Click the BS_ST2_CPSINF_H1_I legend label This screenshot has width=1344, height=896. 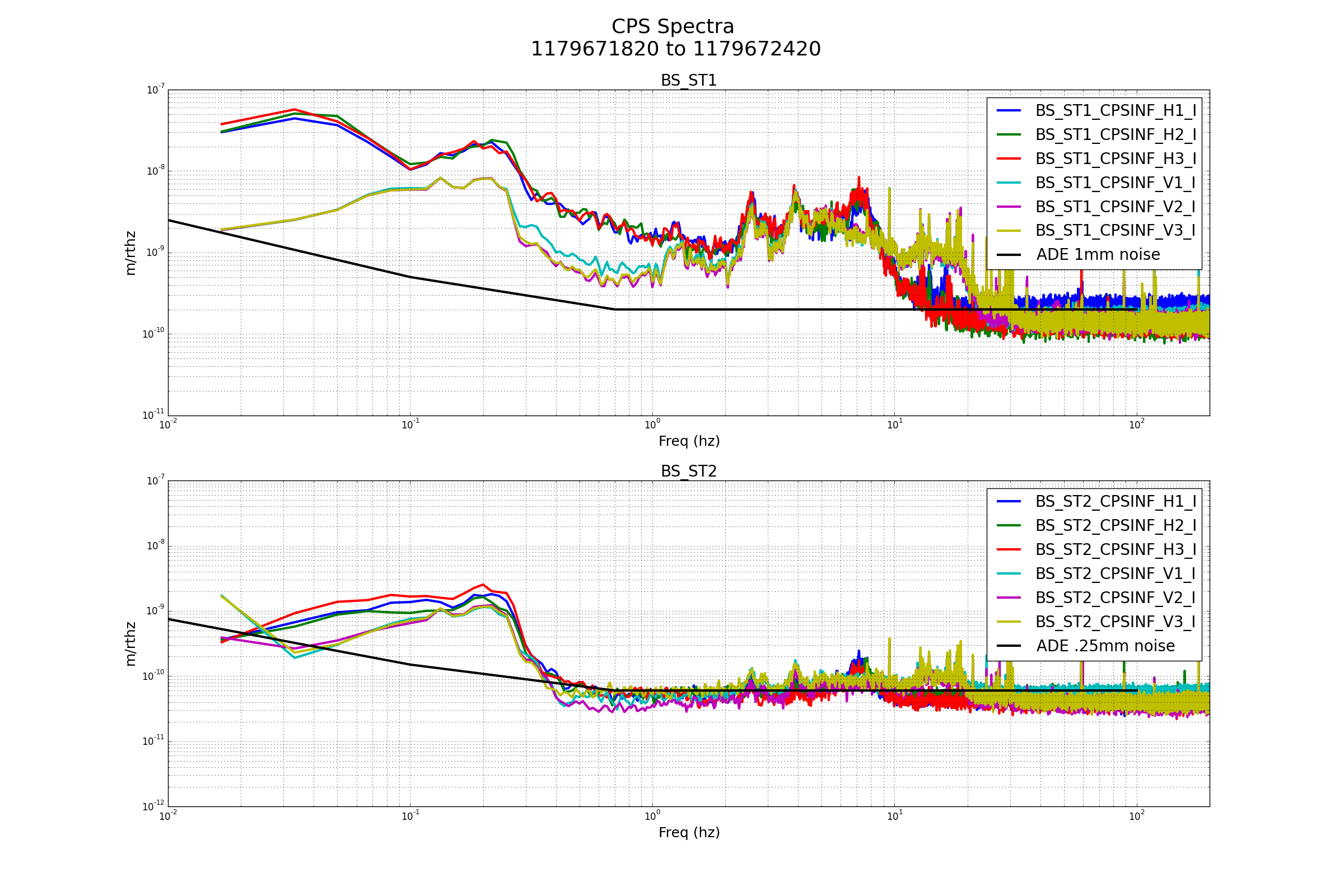1115,502
